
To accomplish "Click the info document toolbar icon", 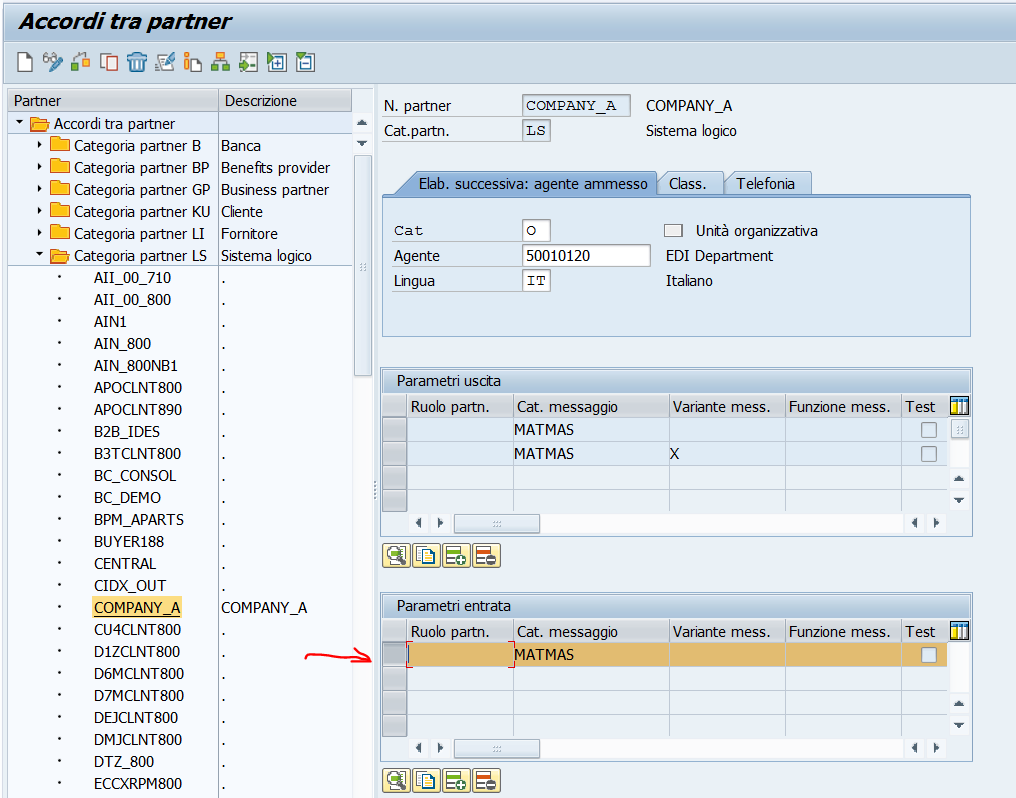I will [192, 62].
